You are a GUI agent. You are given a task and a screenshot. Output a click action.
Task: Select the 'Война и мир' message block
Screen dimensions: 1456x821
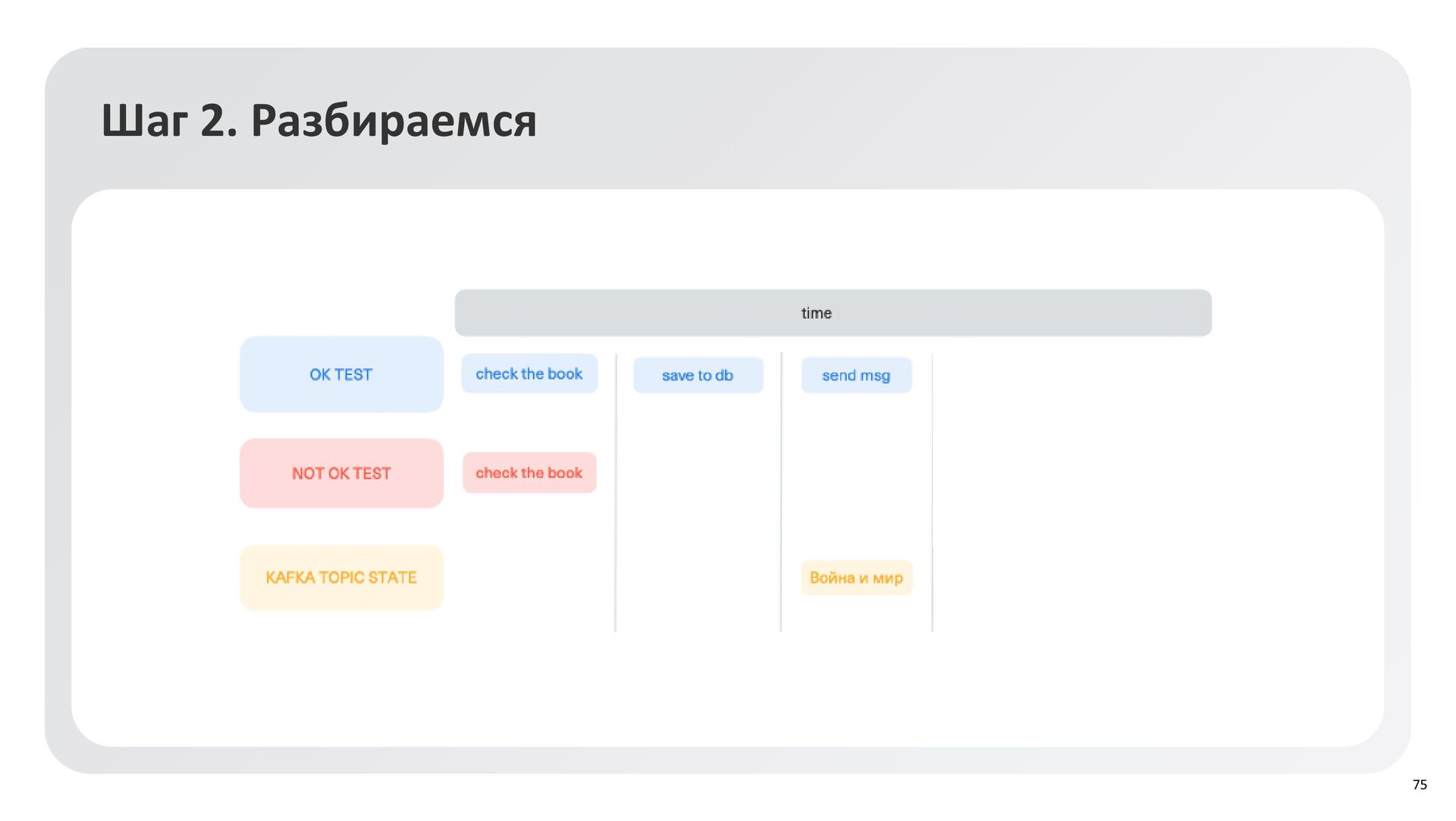(856, 578)
